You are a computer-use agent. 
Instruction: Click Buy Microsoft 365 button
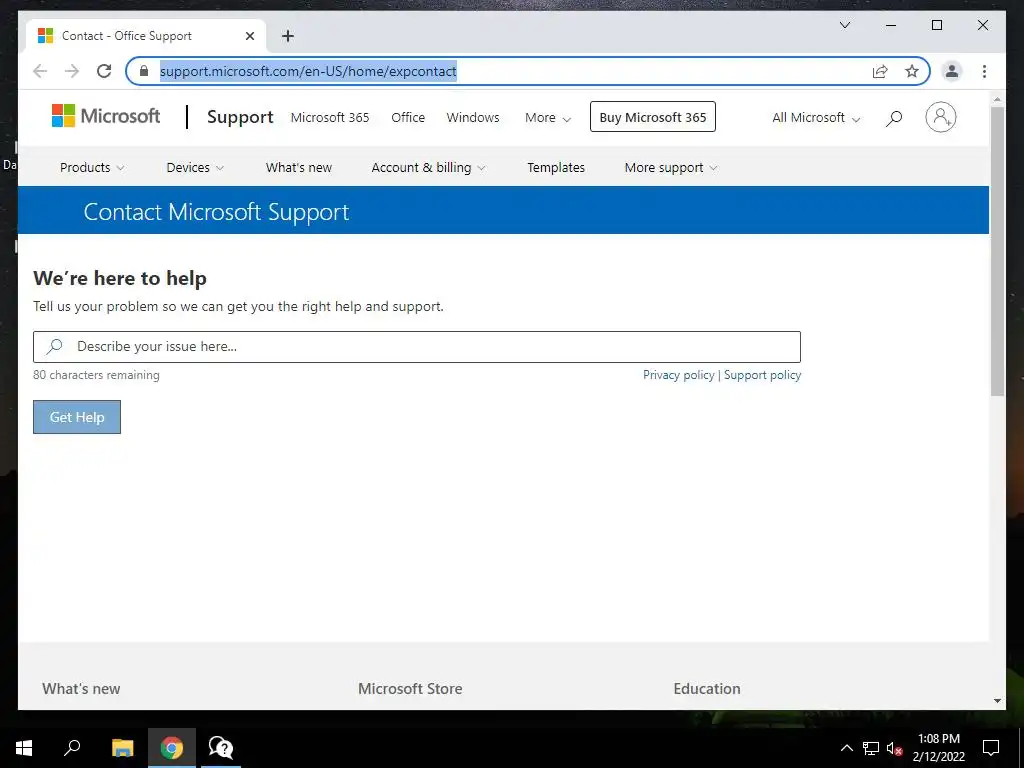pyautogui.click(x=652, y=117)
